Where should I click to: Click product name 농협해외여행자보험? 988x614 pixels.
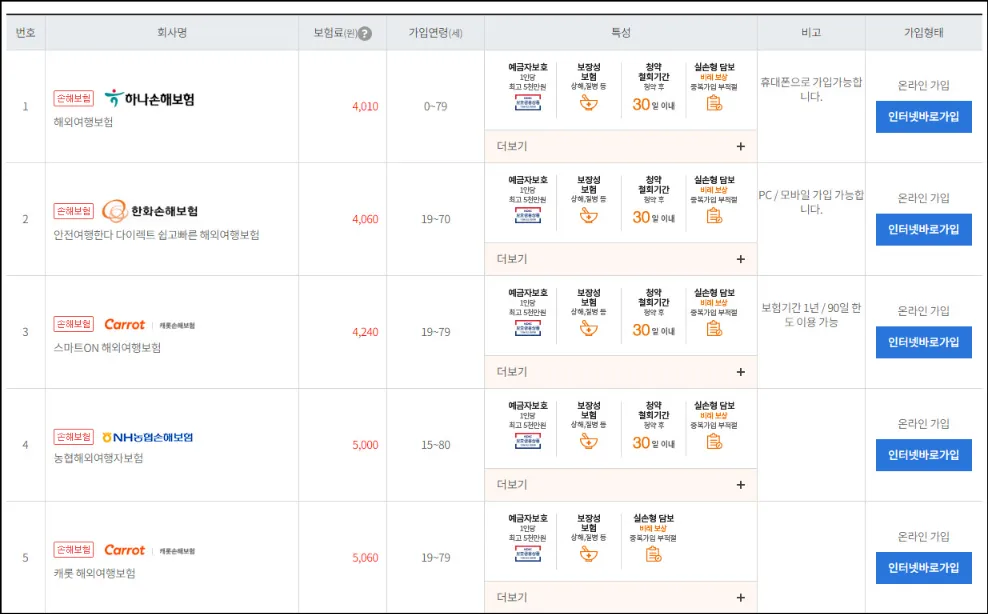click(98, 458)
